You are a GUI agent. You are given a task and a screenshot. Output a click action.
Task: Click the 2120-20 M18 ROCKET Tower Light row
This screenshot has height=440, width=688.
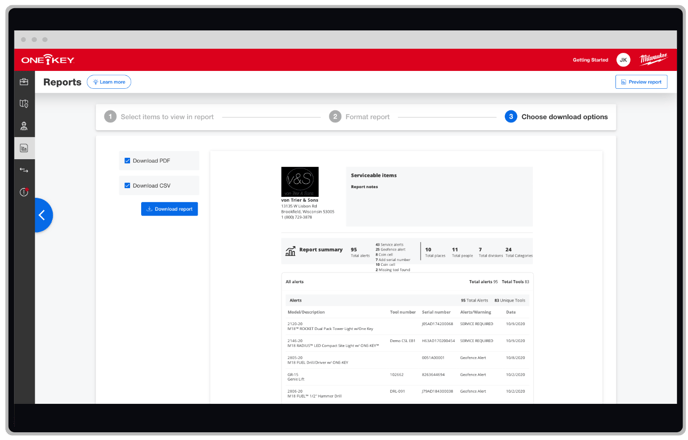pyautogui.click(x=407, y=326)
